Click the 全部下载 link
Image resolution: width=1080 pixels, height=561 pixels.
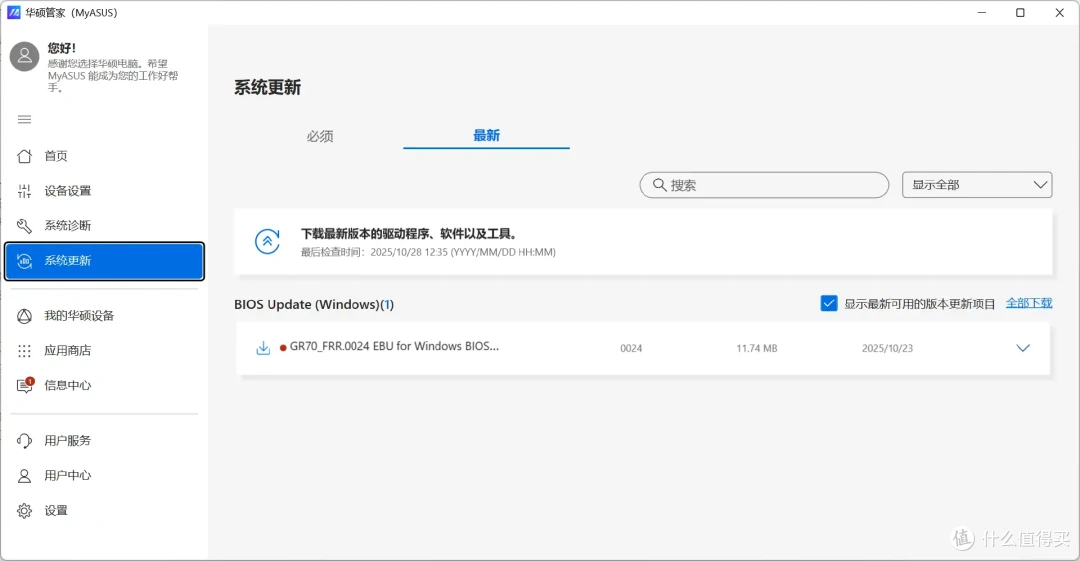1029,303
